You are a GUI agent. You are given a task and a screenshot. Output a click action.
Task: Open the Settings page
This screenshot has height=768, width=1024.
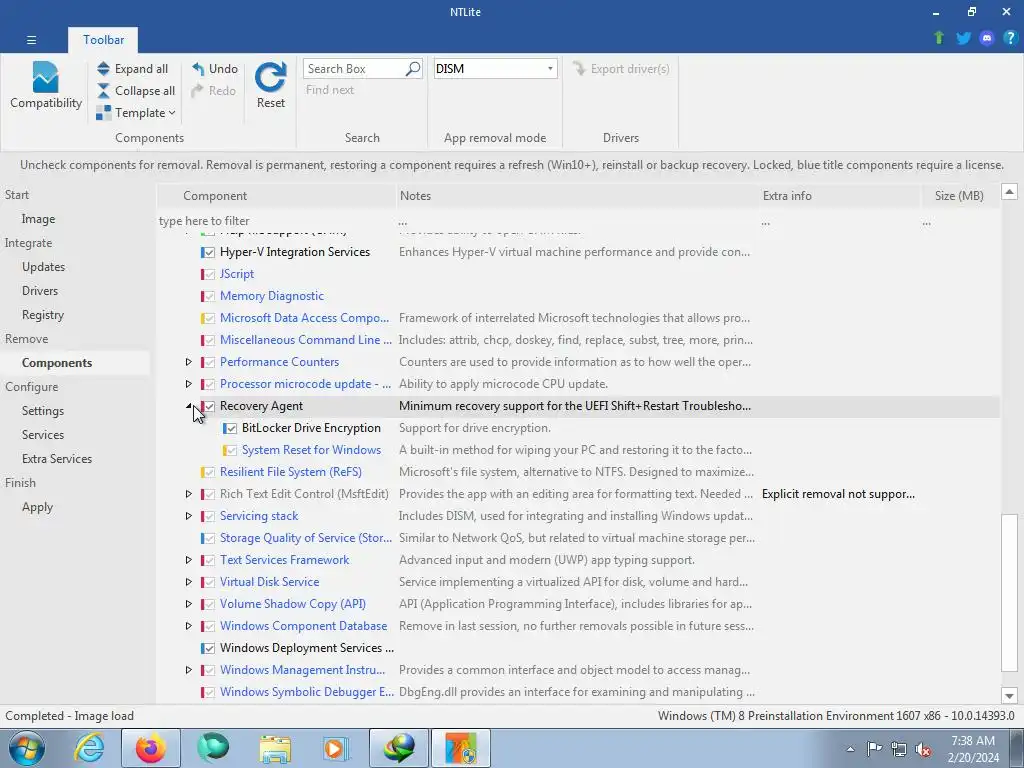[x=42, y=411]
